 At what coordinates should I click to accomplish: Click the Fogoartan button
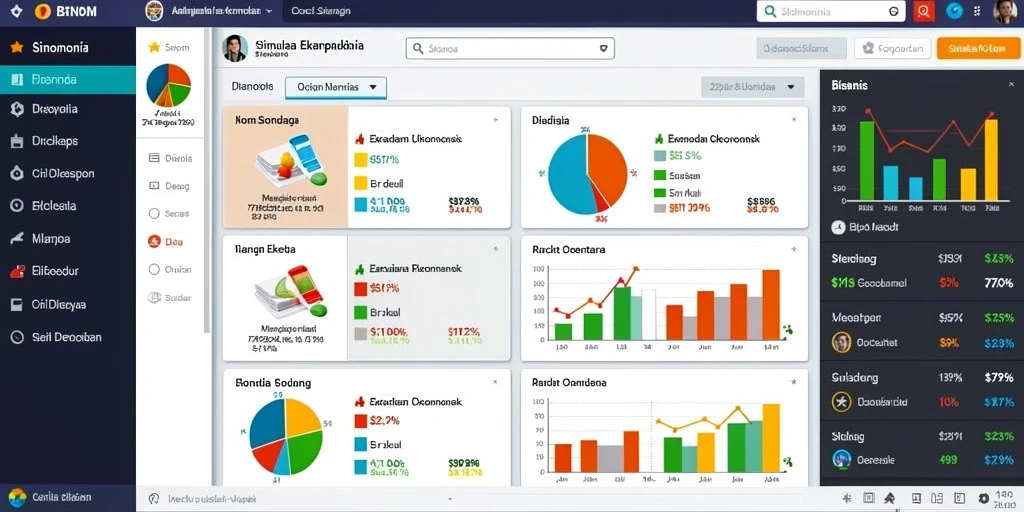[x=893, y=48]
